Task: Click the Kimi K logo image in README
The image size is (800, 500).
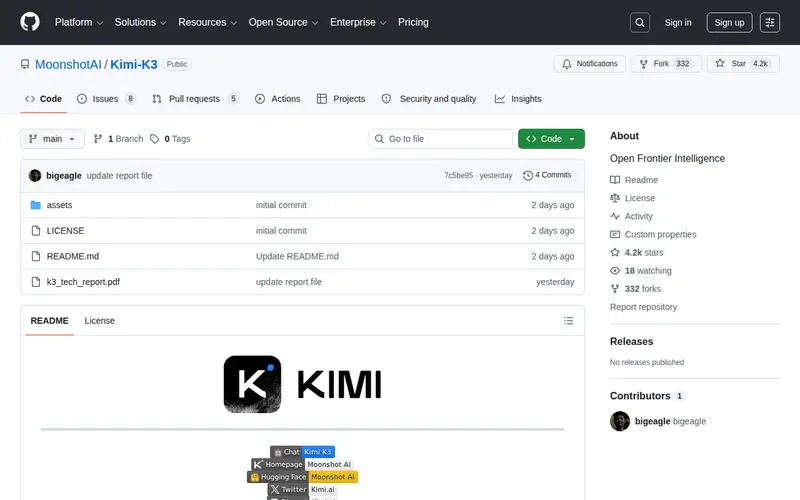Action: pyautogui.click(x=252, y=384)
